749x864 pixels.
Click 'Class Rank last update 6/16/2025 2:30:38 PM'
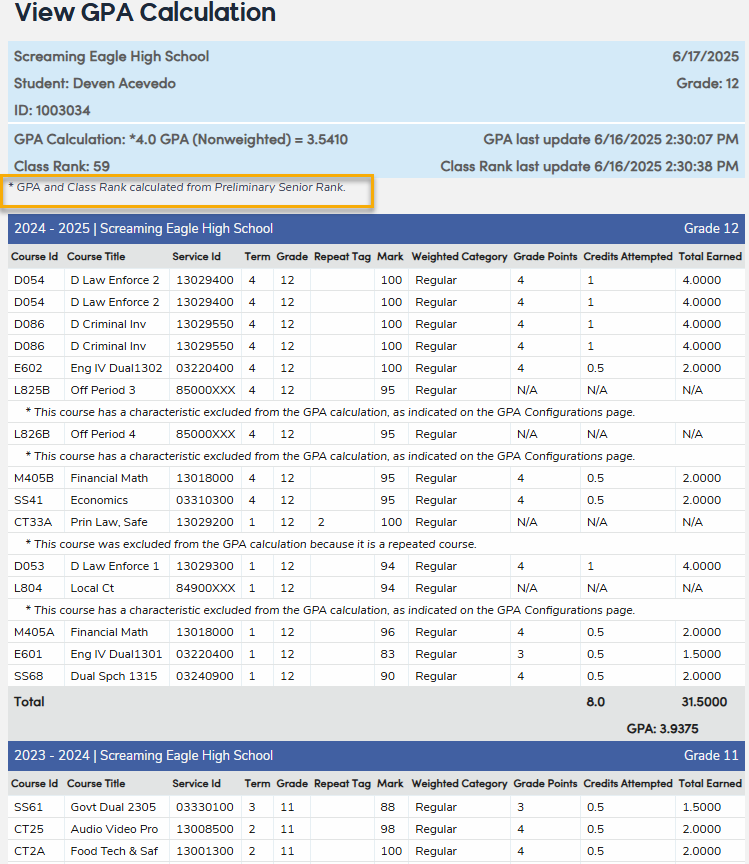coord(589,166)
